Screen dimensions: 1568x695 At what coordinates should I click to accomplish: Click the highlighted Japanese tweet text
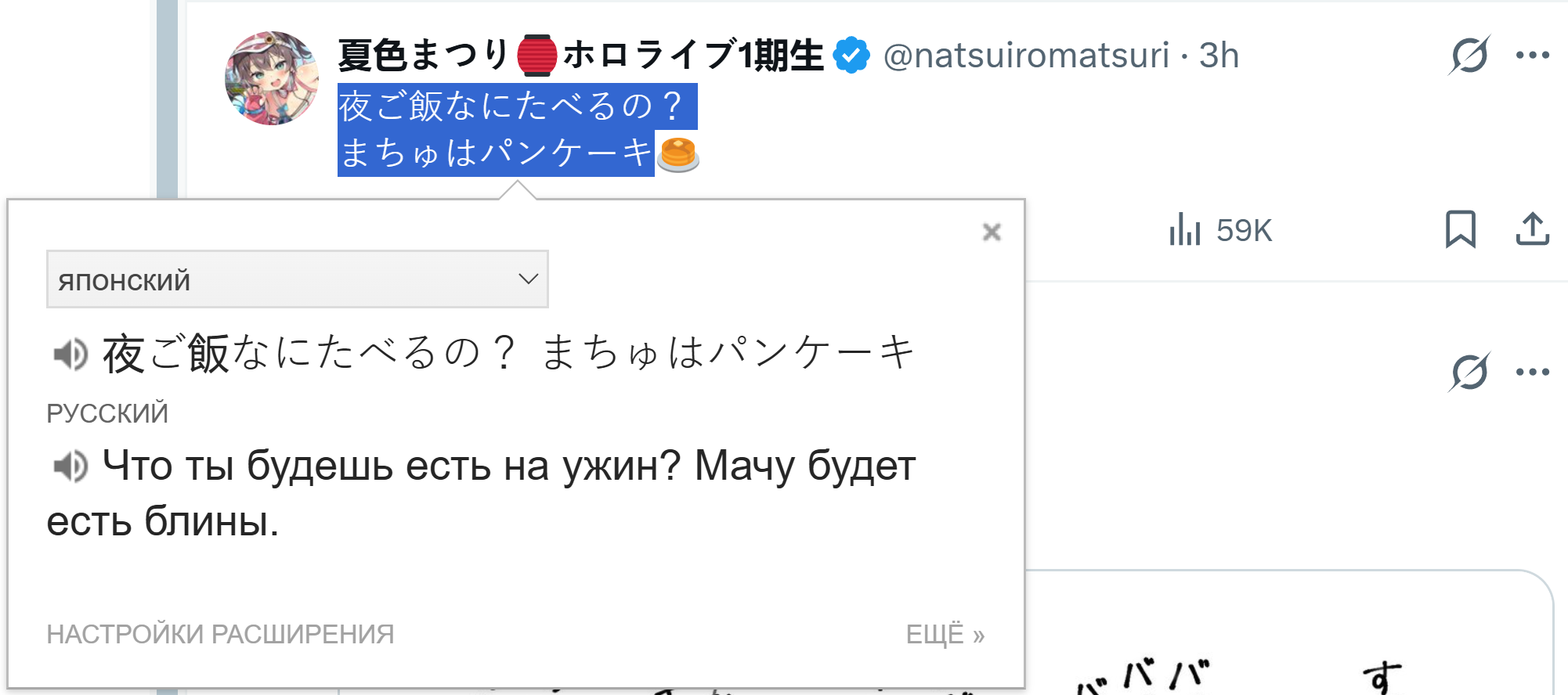point(517,130)
